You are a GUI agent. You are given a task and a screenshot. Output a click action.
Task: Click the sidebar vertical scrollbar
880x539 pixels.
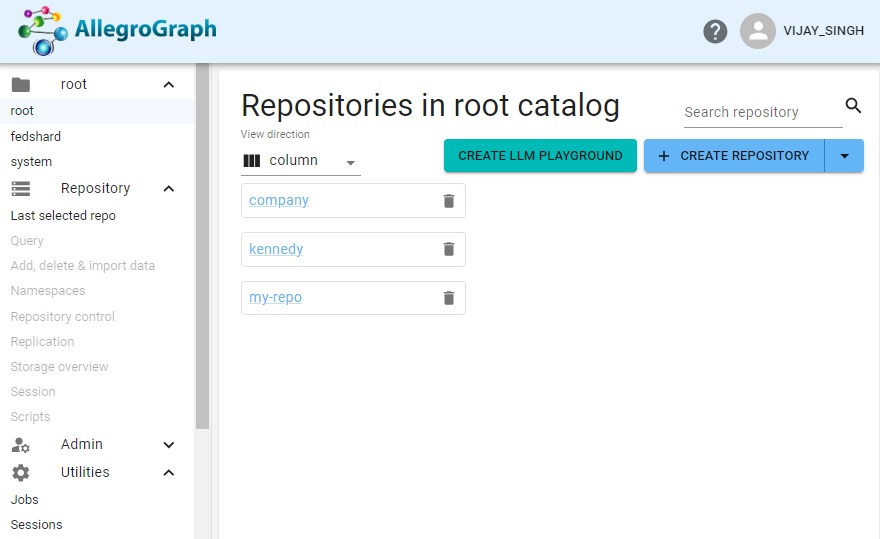coord(203,246)
